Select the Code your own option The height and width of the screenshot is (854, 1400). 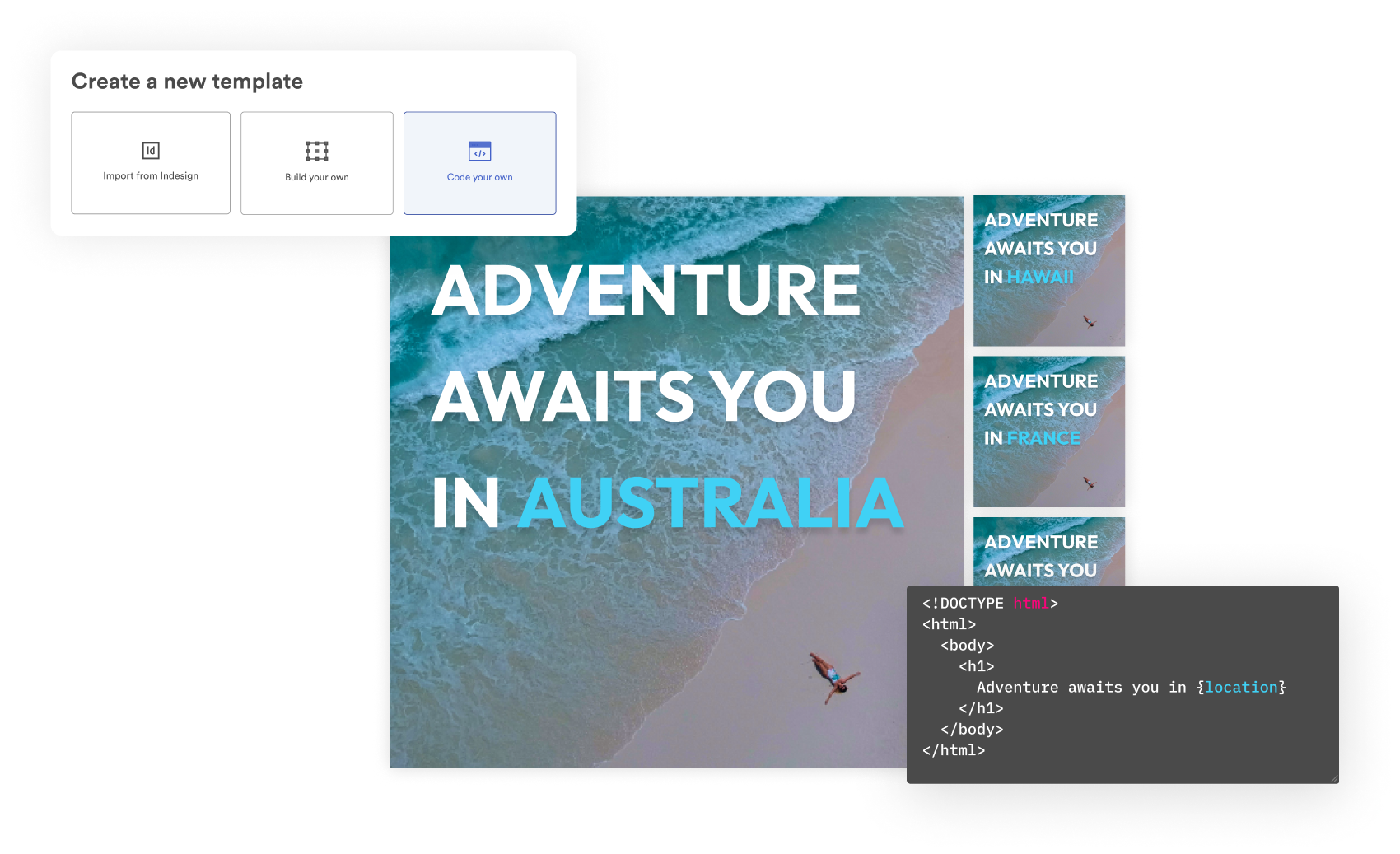tap(480, 163)
